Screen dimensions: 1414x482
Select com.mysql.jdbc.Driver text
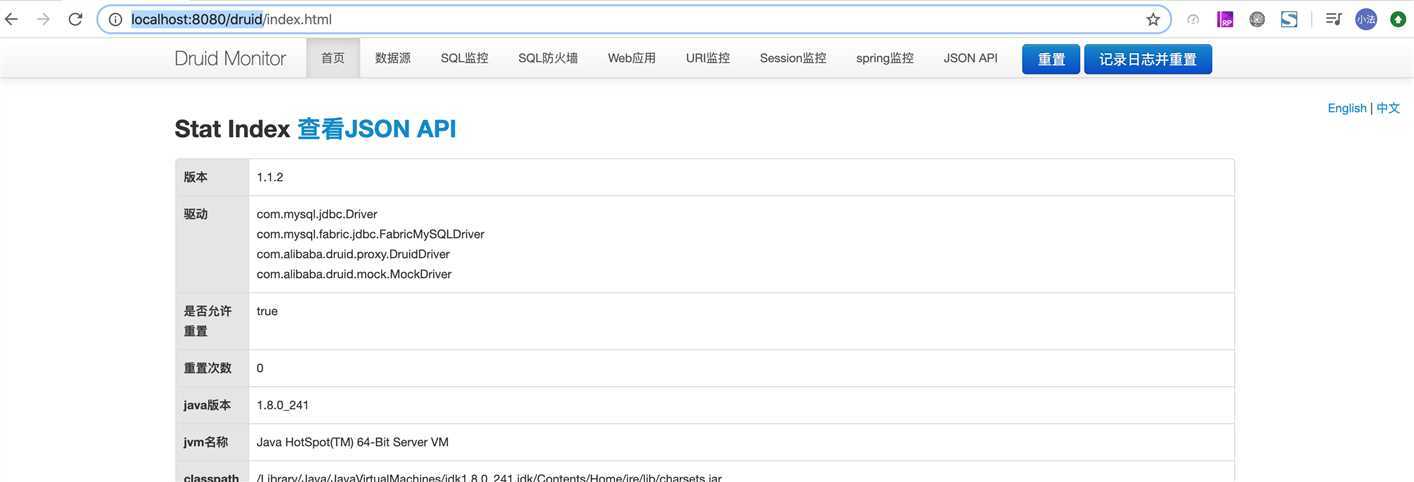pos(317,214)
